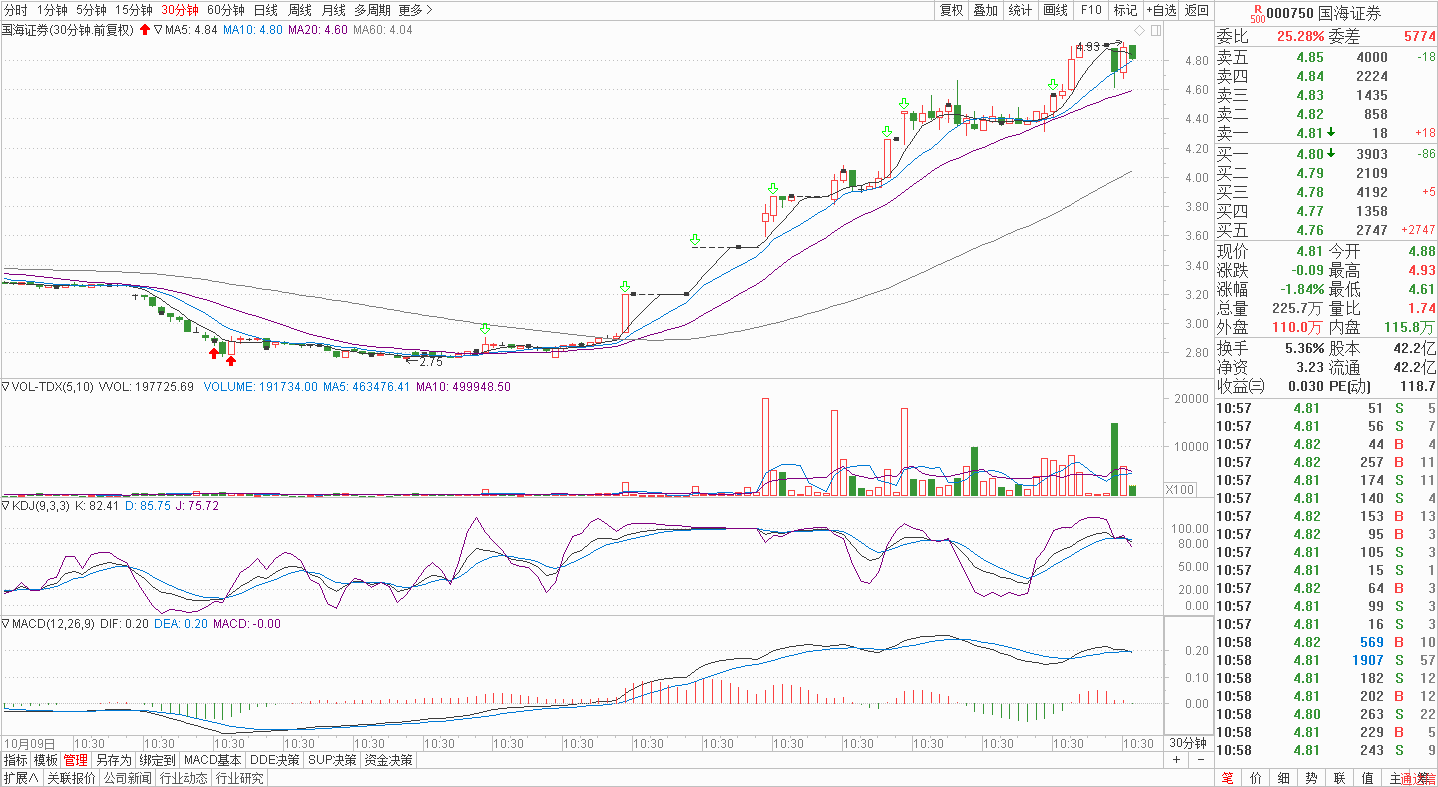Select the 势 tab at bottom right

pos(1311,778)
